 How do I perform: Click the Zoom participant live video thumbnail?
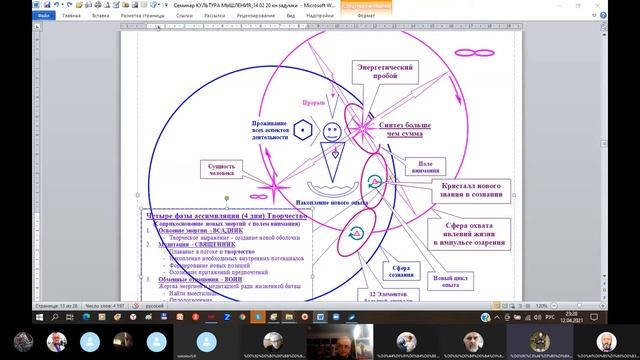(340, 342)
